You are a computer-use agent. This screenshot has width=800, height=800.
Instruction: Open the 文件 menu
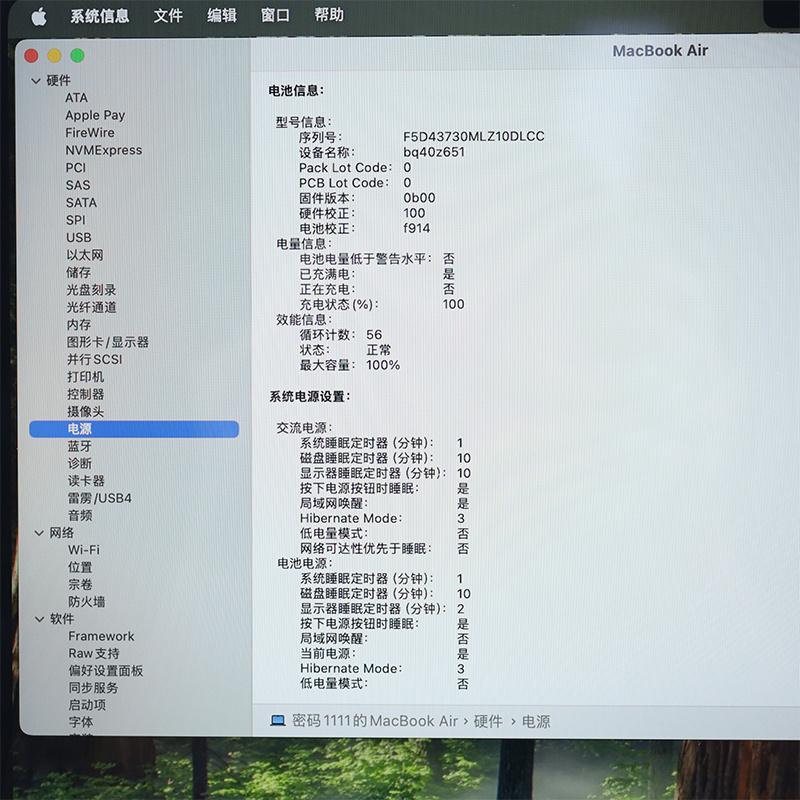(168, 16)
